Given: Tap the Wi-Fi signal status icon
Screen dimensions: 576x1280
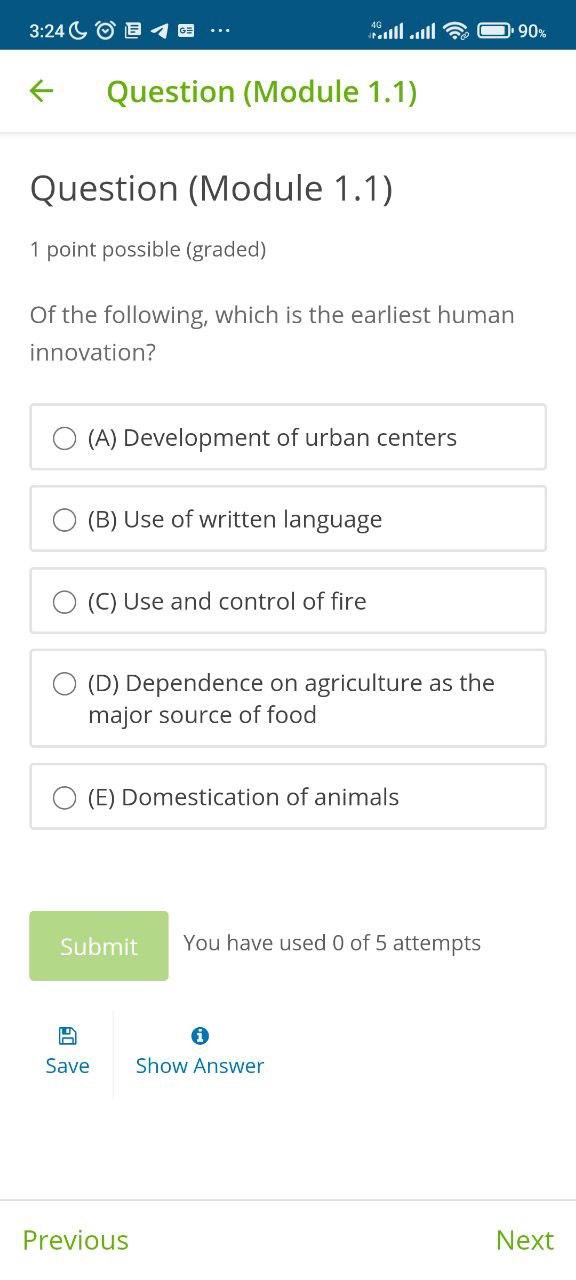Looking at the screenshot, I should tap(456, 31).
